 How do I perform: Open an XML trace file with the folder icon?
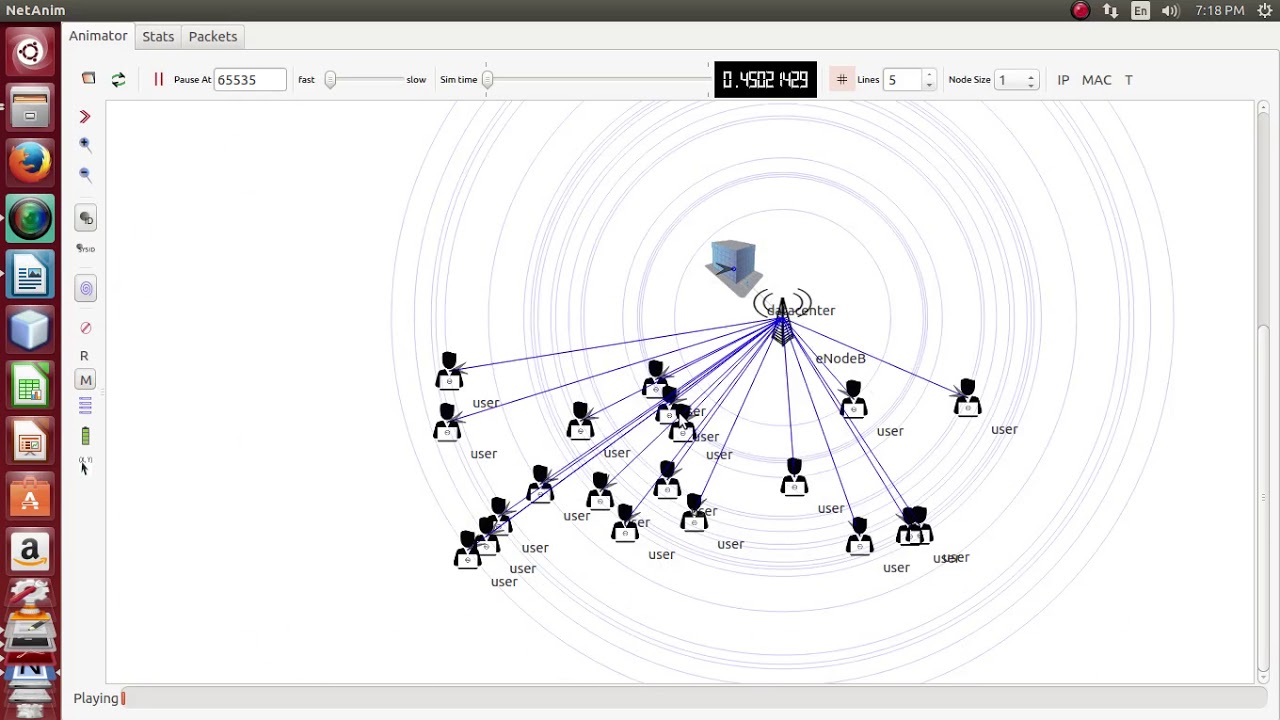pyautogui.click(x=88, y=79)
